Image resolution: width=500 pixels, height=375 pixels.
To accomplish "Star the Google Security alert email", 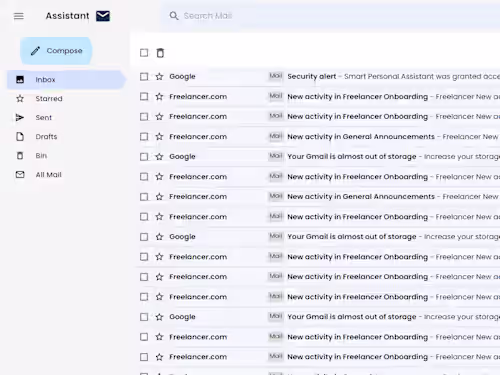I will [159, 77].
